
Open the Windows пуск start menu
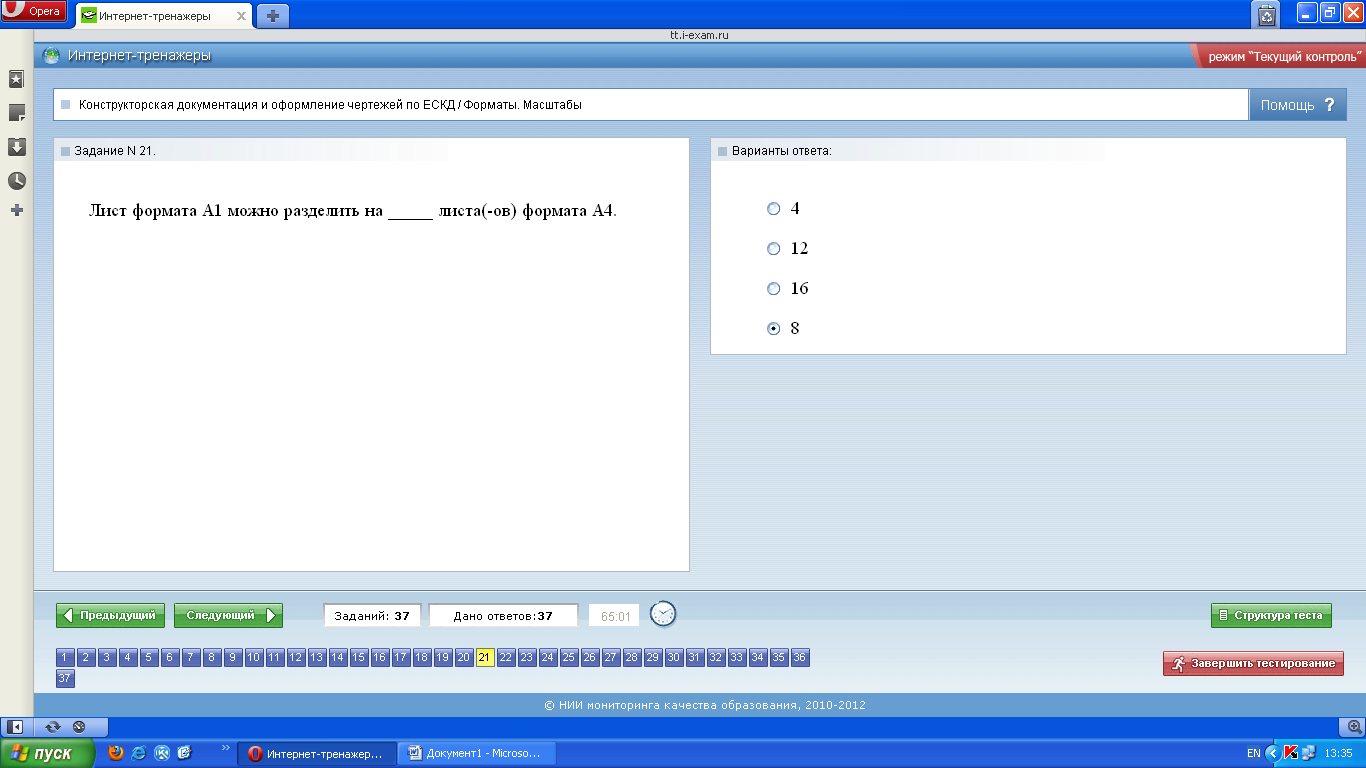click(x=48, y=753)
